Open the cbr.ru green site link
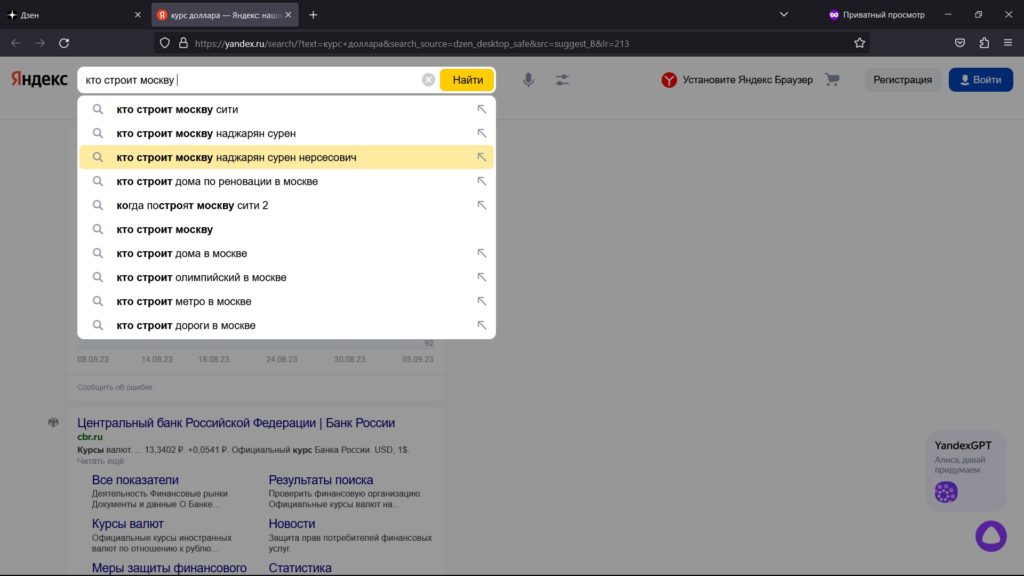 coord(89,437)
